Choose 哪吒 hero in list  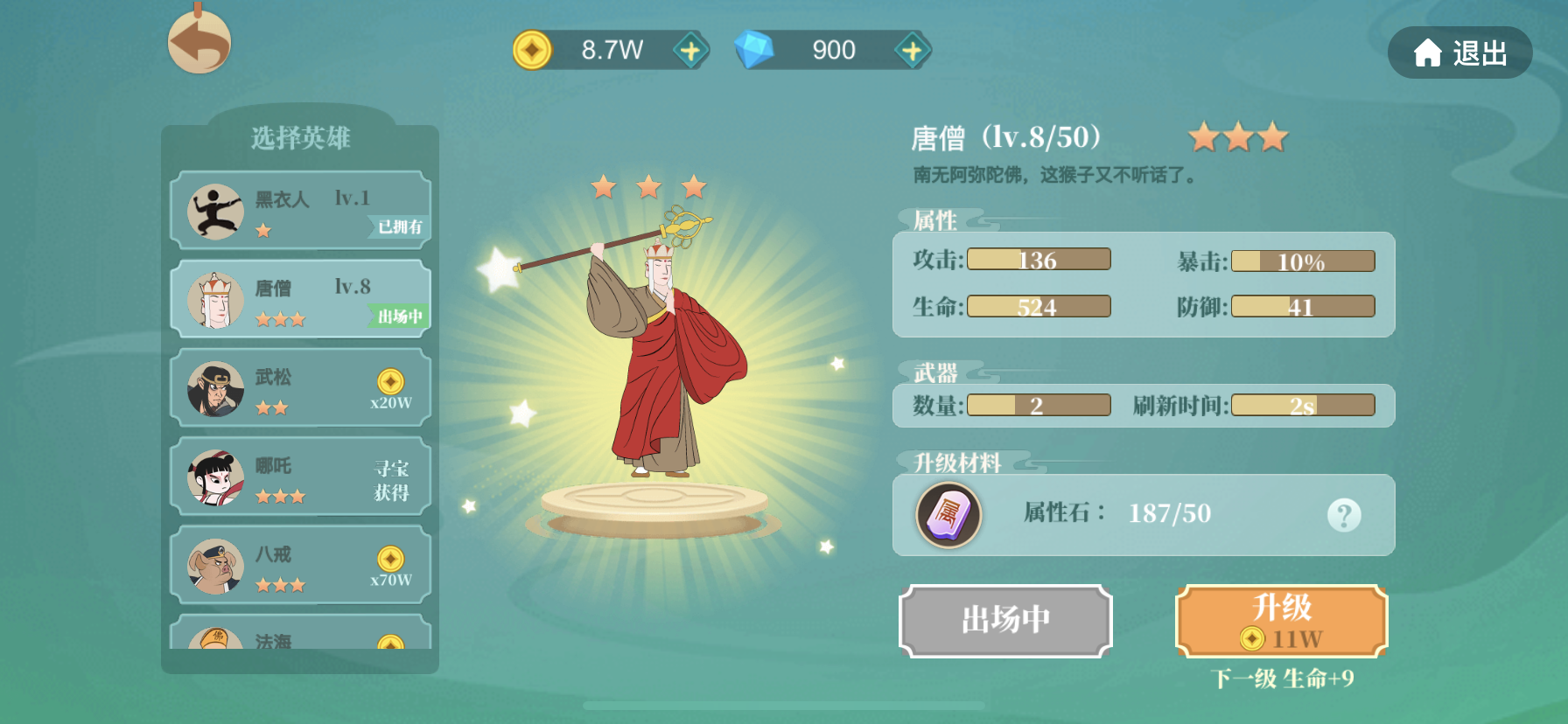(300, 477)
